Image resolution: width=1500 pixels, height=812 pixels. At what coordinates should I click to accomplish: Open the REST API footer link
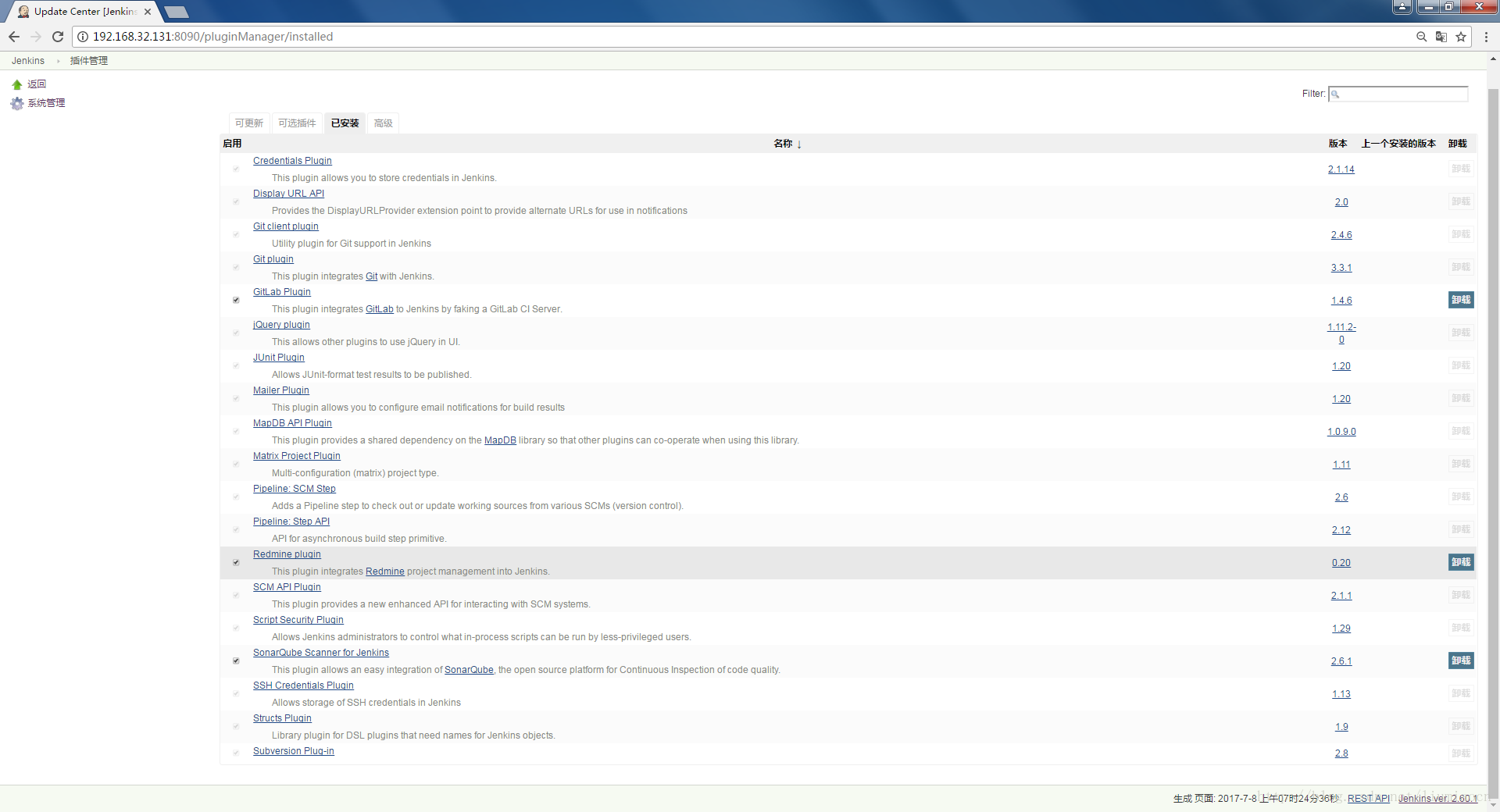point(1369,799)
